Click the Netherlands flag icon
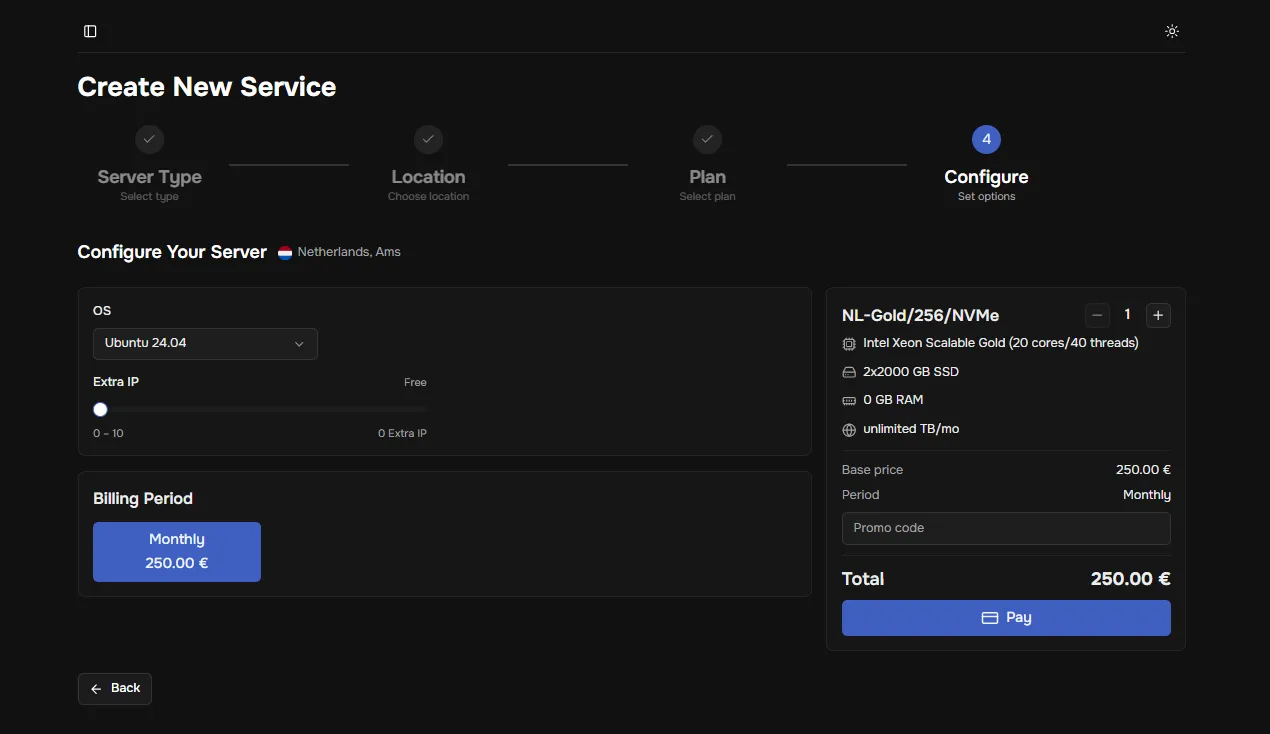 tap(285, 253)
